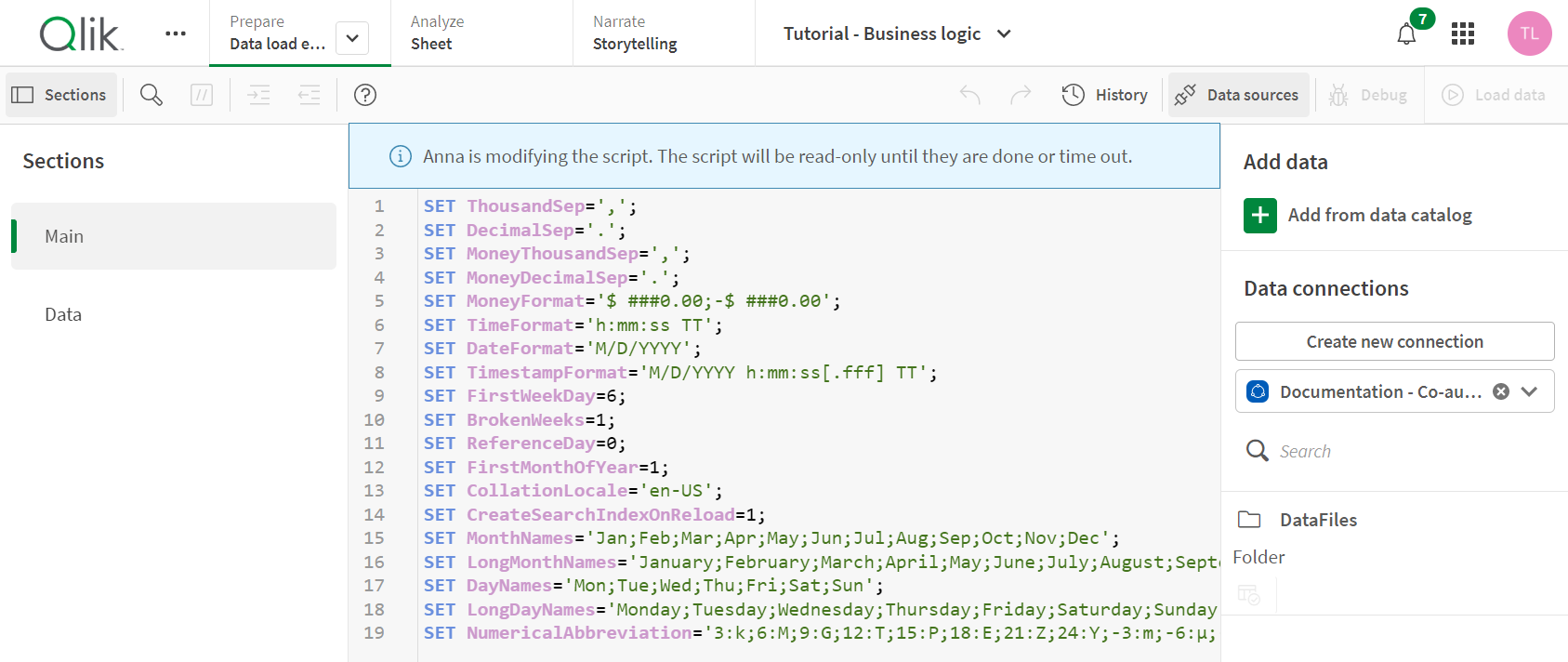
Task: Expand the Prepare tab dropdown arrow
Action: pos(352,38)
